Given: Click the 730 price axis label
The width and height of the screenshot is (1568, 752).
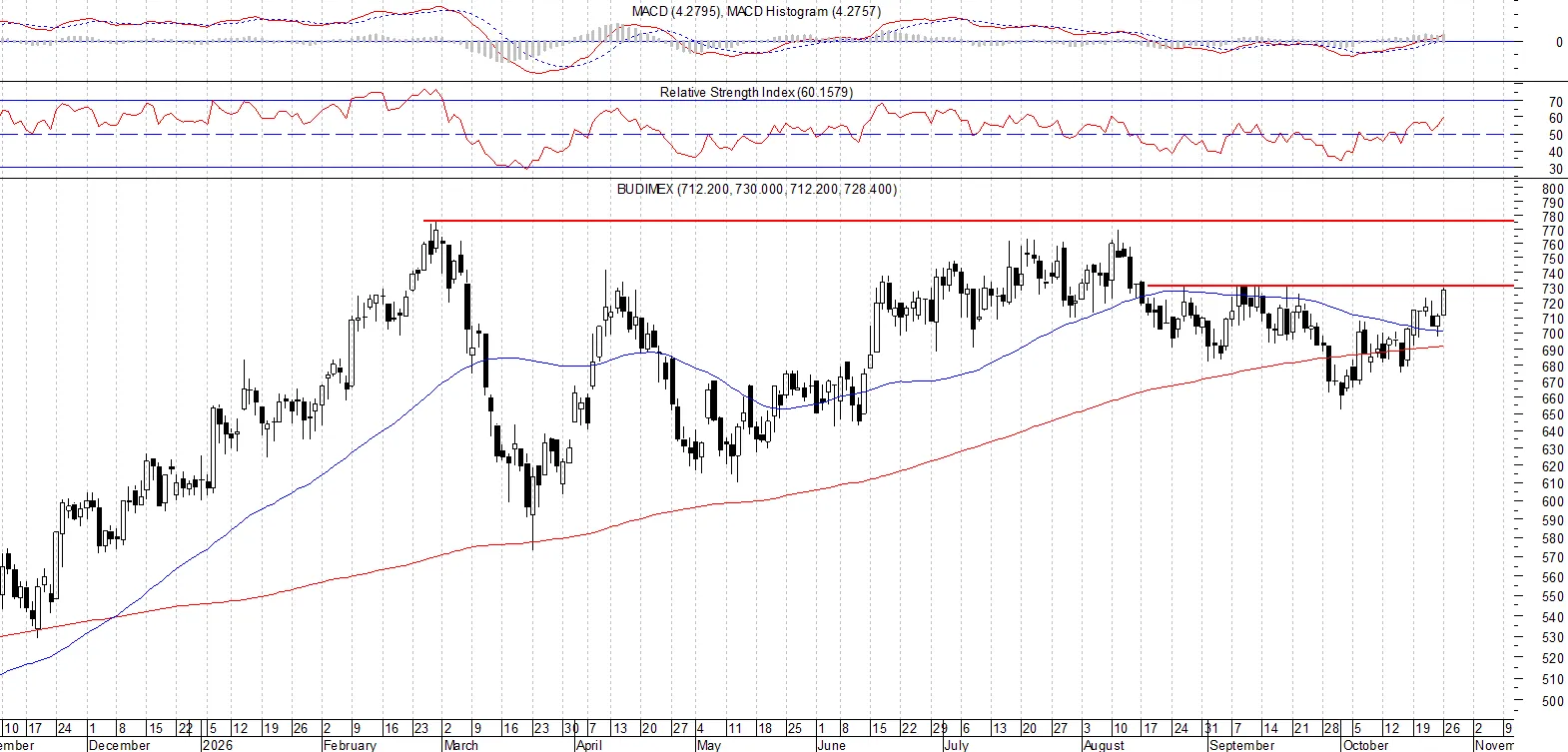Looking at the screenshot, I should coord(1553,290).
